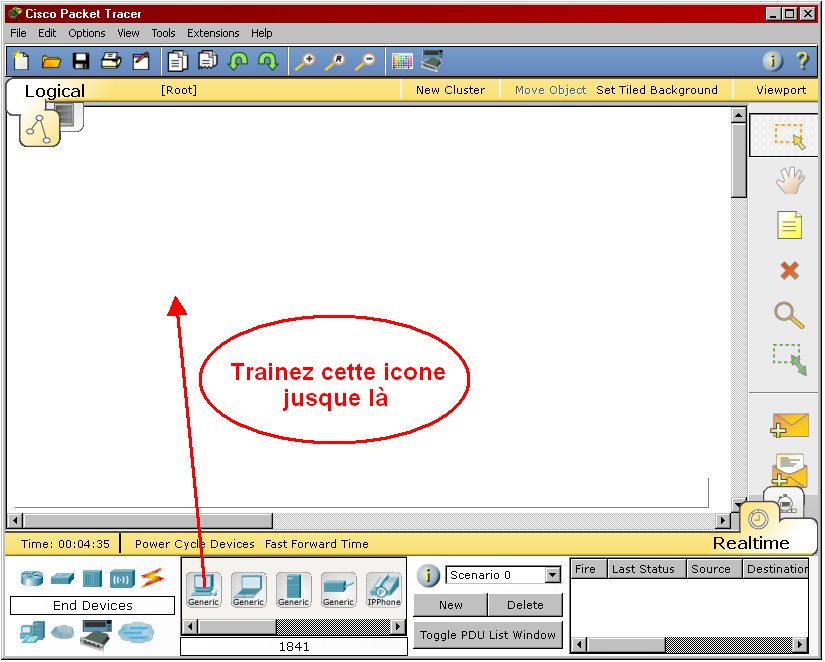
Task: Click the Save file toolbar icon
Action: pos(81,61)
